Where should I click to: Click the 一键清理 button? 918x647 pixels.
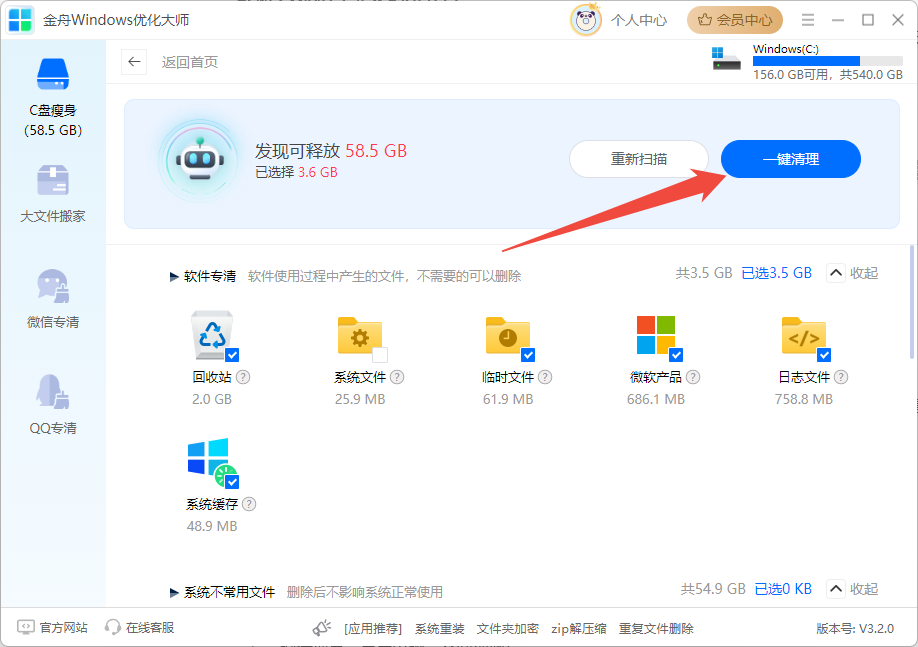point(790,159)
